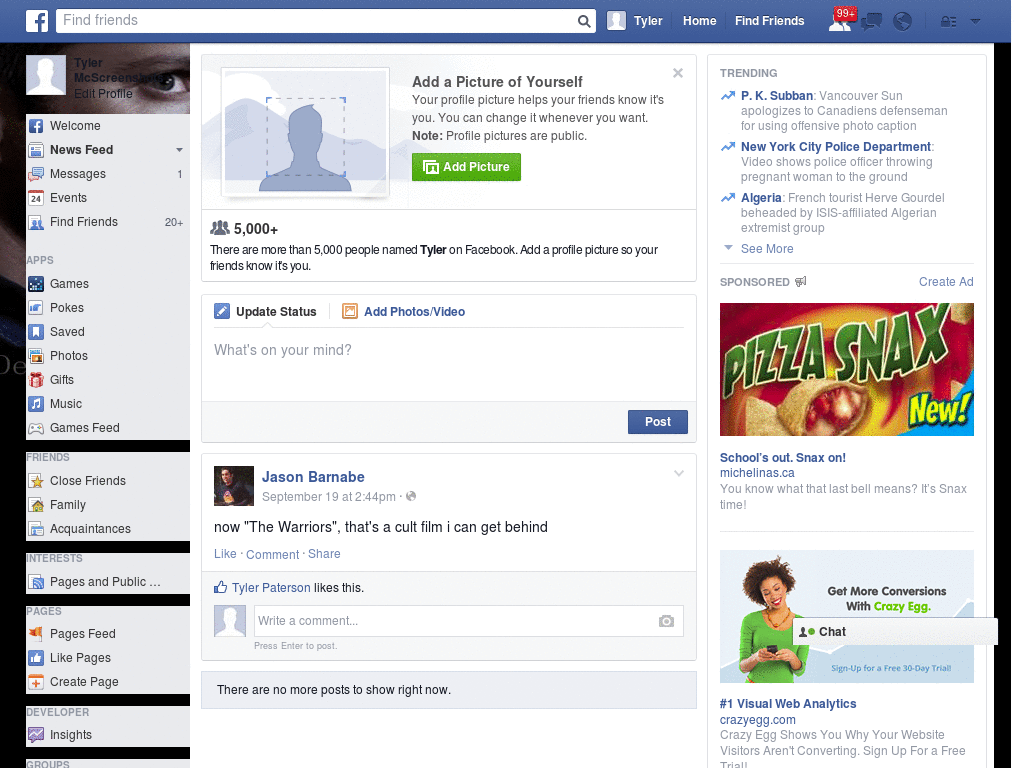Viewport: 1024px width, 768px height.
Task: Open Tyler profile in the top bar
Action: click(x=635, y=21)
